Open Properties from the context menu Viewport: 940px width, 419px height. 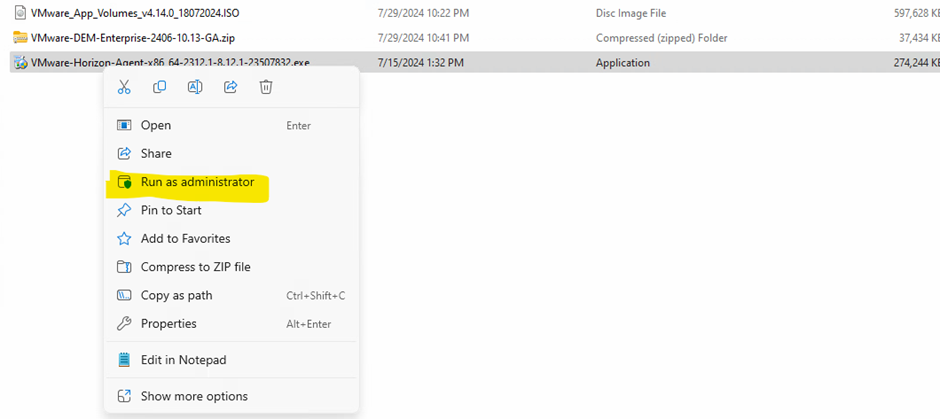(x=168, y=324)
